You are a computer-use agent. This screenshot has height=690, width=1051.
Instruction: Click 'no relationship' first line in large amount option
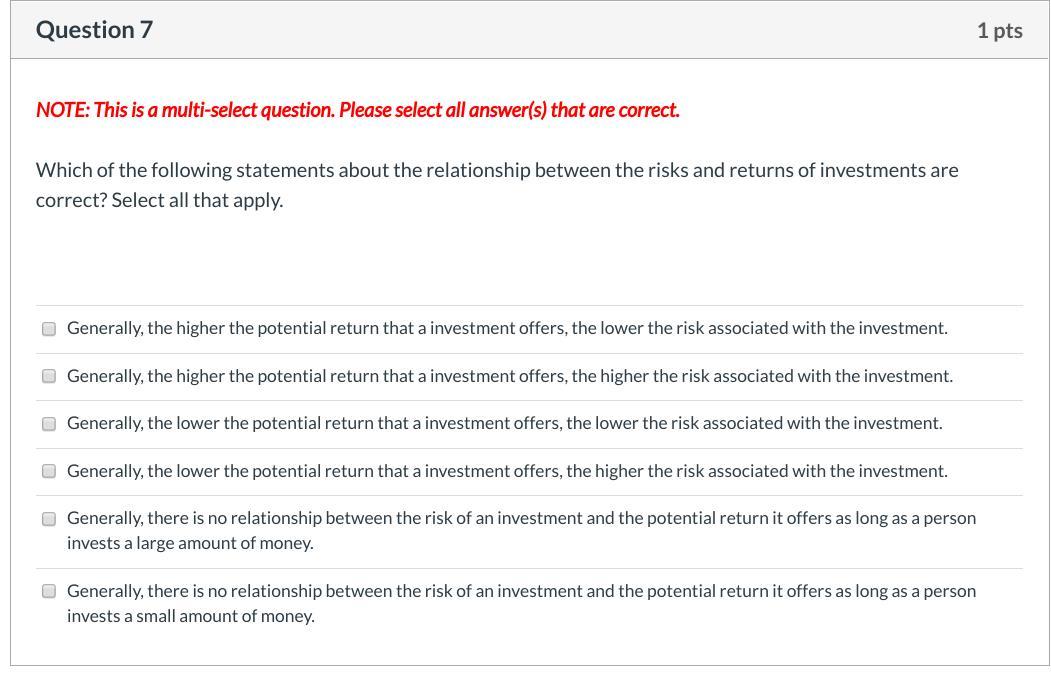[x=521, y=518]
